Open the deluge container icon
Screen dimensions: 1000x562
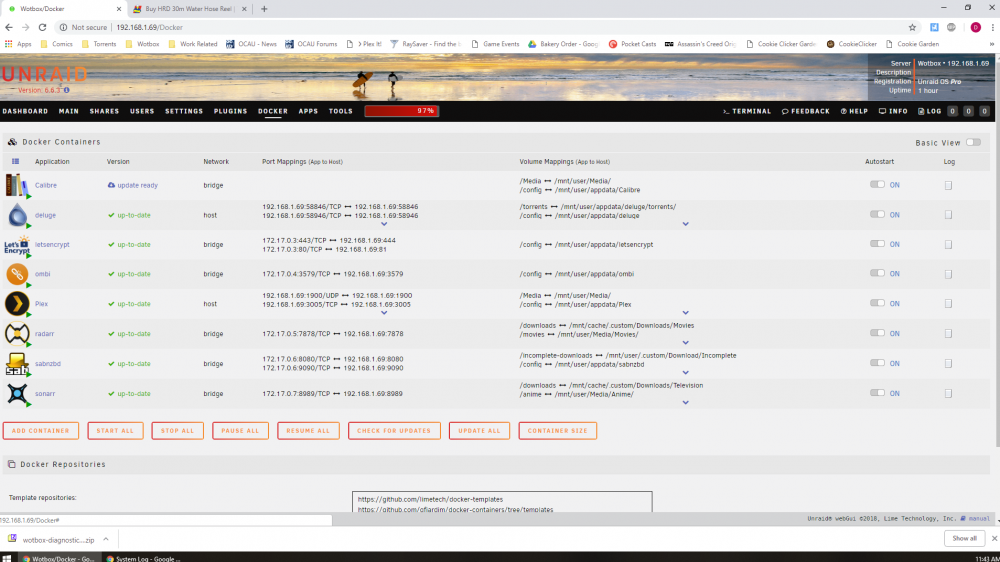click(17, 215)
